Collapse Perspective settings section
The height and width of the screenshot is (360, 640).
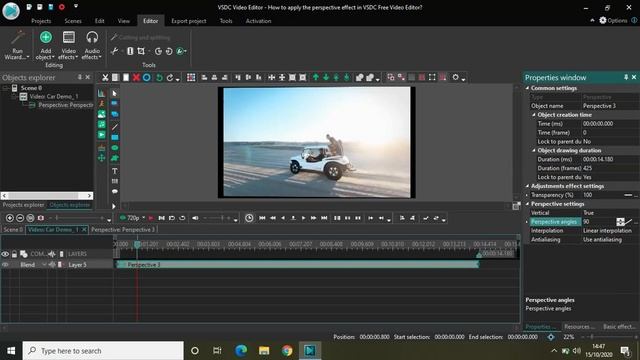pyautogui.click(x=527, y=204)
